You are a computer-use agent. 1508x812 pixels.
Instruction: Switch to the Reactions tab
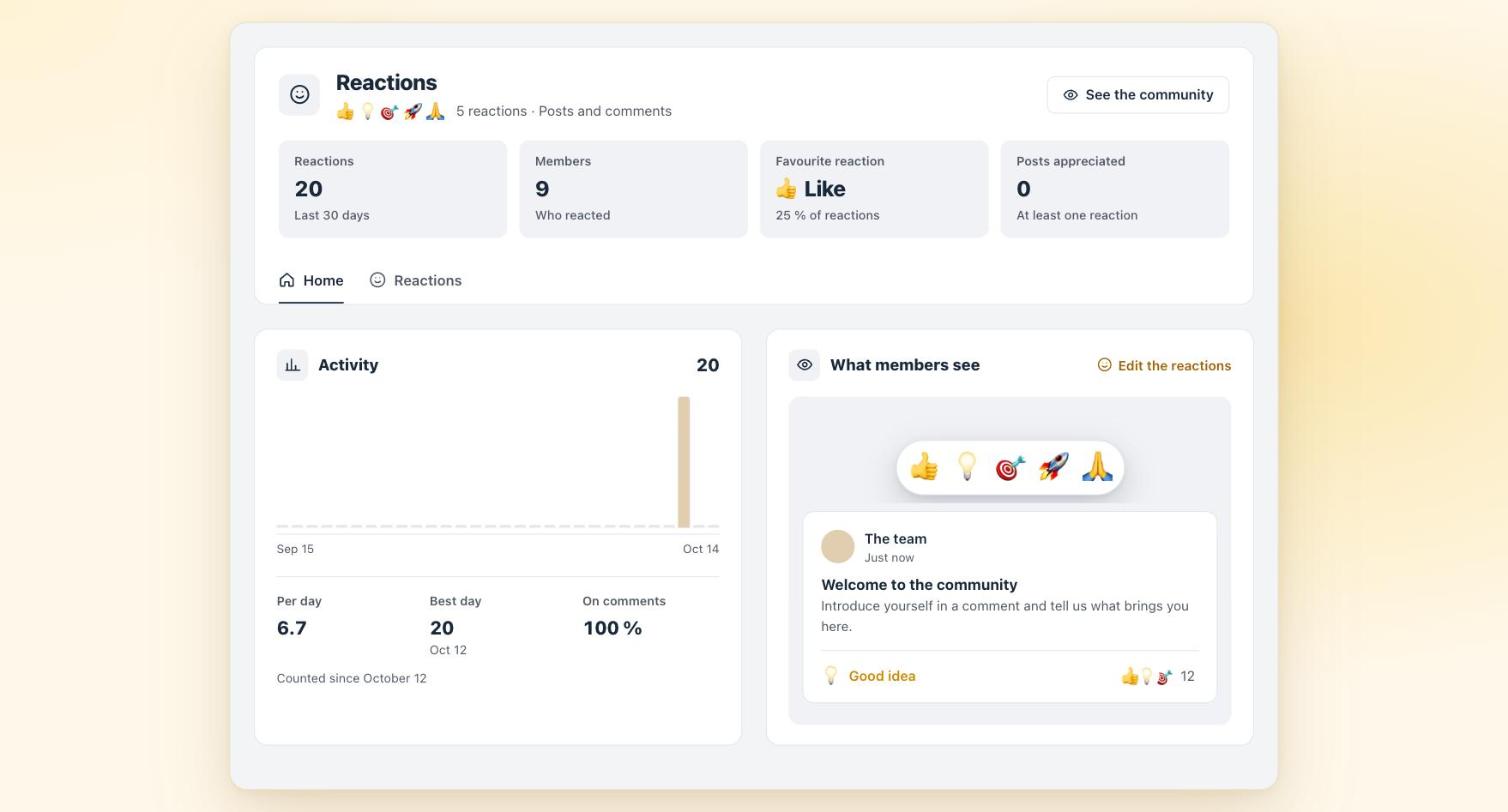click(x=416, y=281)
